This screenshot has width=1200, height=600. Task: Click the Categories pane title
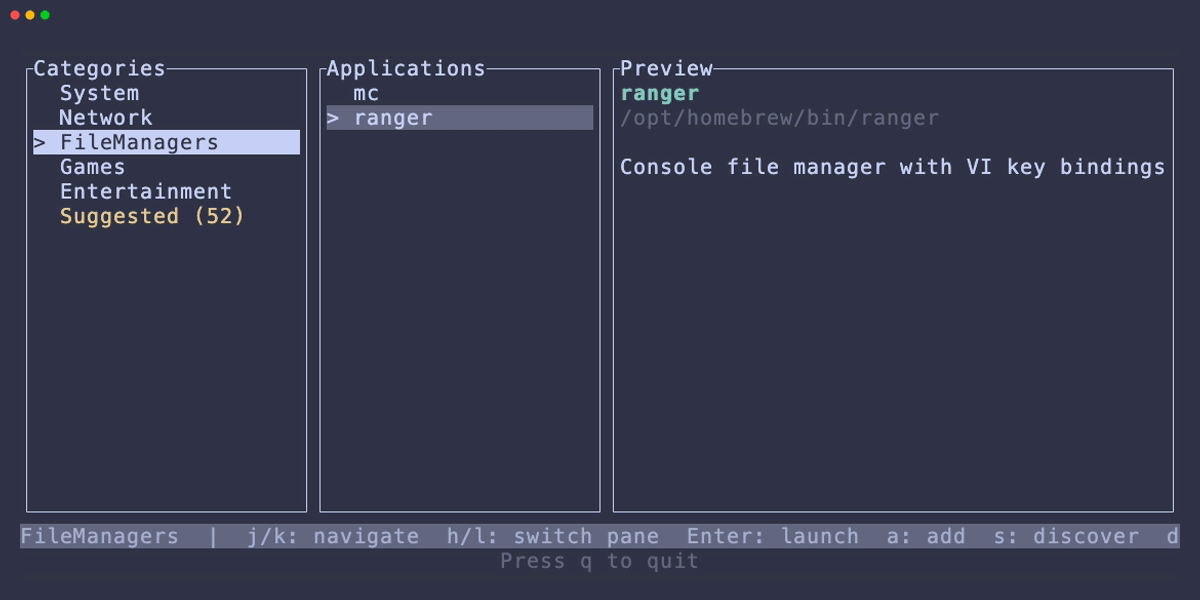tap(99, 69)
